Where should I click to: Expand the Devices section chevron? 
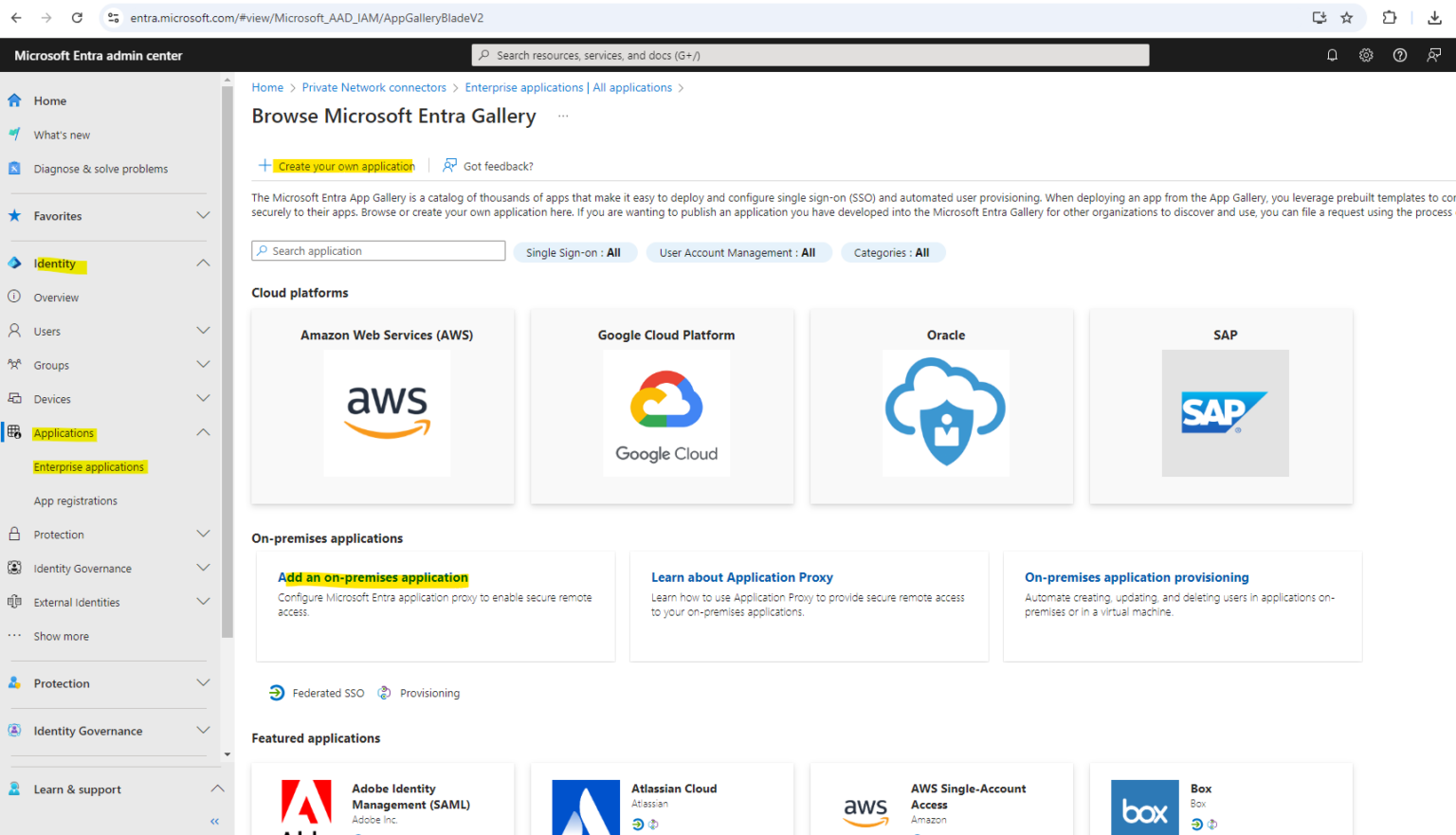point(203,399)
